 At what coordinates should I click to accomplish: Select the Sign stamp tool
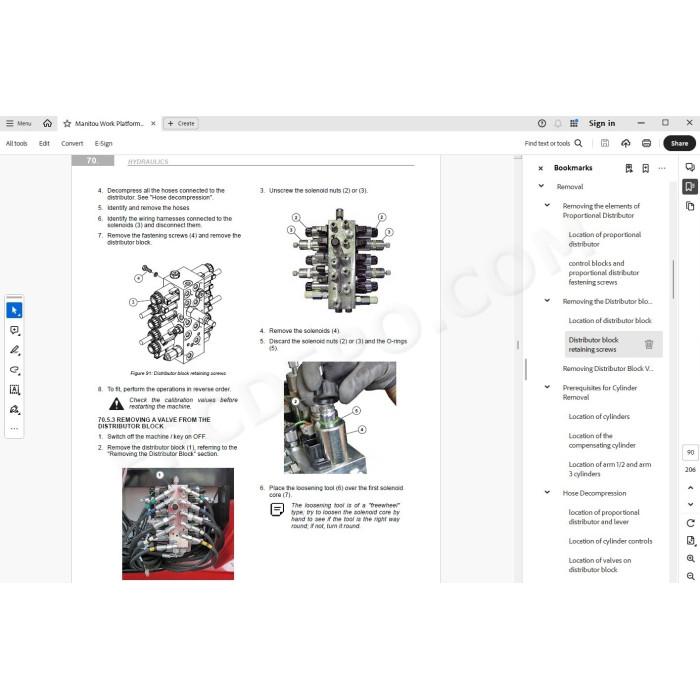(14, 409)
